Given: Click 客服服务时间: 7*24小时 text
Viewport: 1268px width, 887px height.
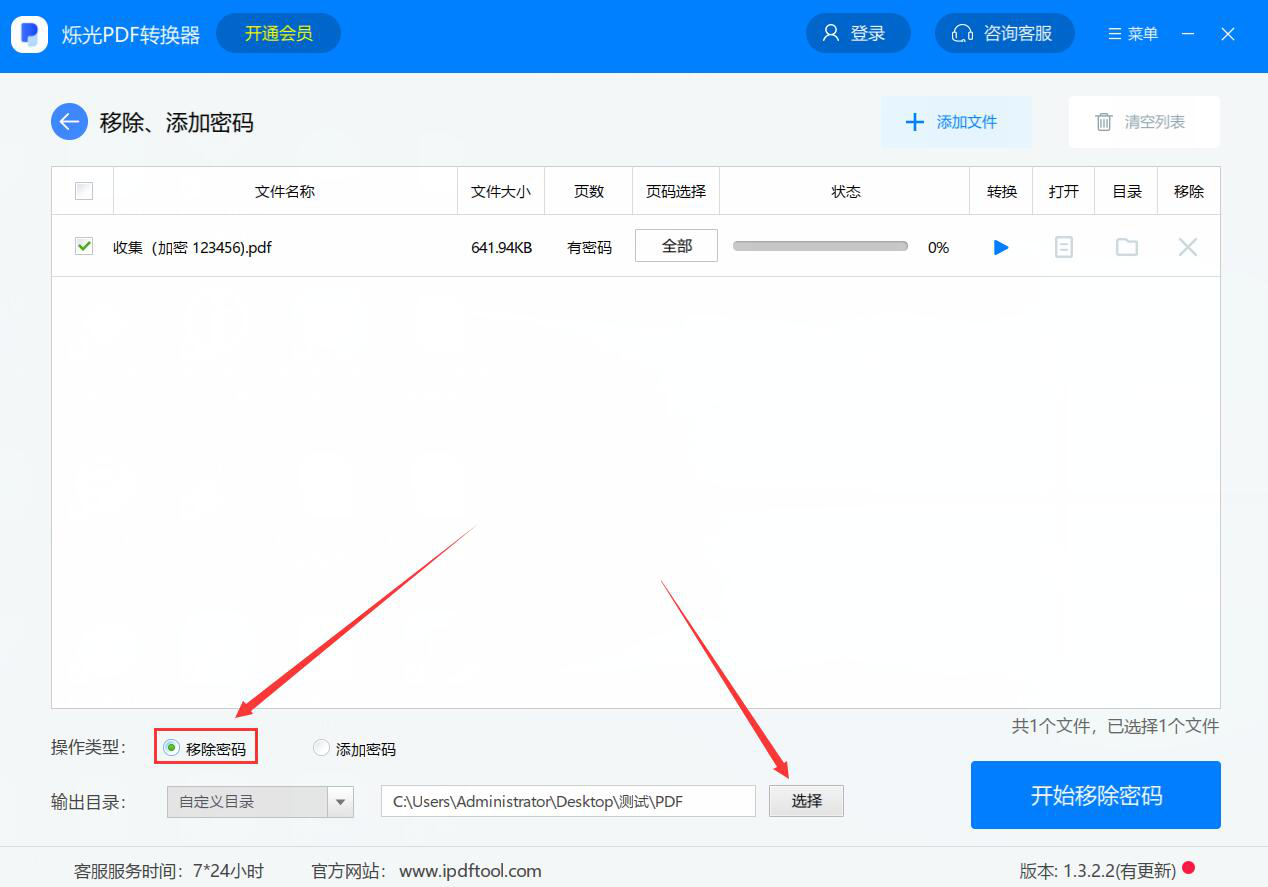Looking at the screenshot, I should tap(169, 871).
